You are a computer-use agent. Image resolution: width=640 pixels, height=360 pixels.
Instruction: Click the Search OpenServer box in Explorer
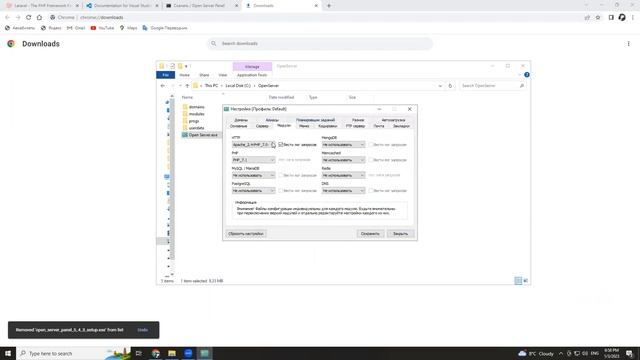coord(492,86)
